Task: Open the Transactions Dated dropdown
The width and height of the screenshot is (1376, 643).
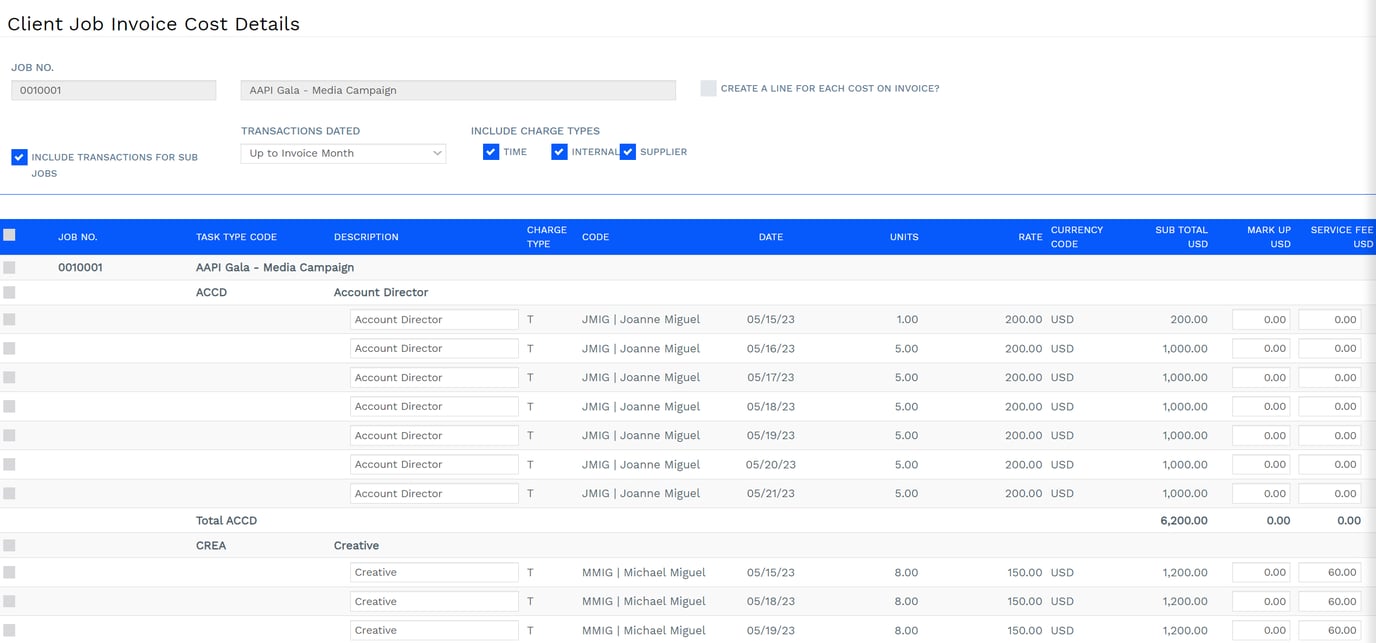Action: [343, 153]
